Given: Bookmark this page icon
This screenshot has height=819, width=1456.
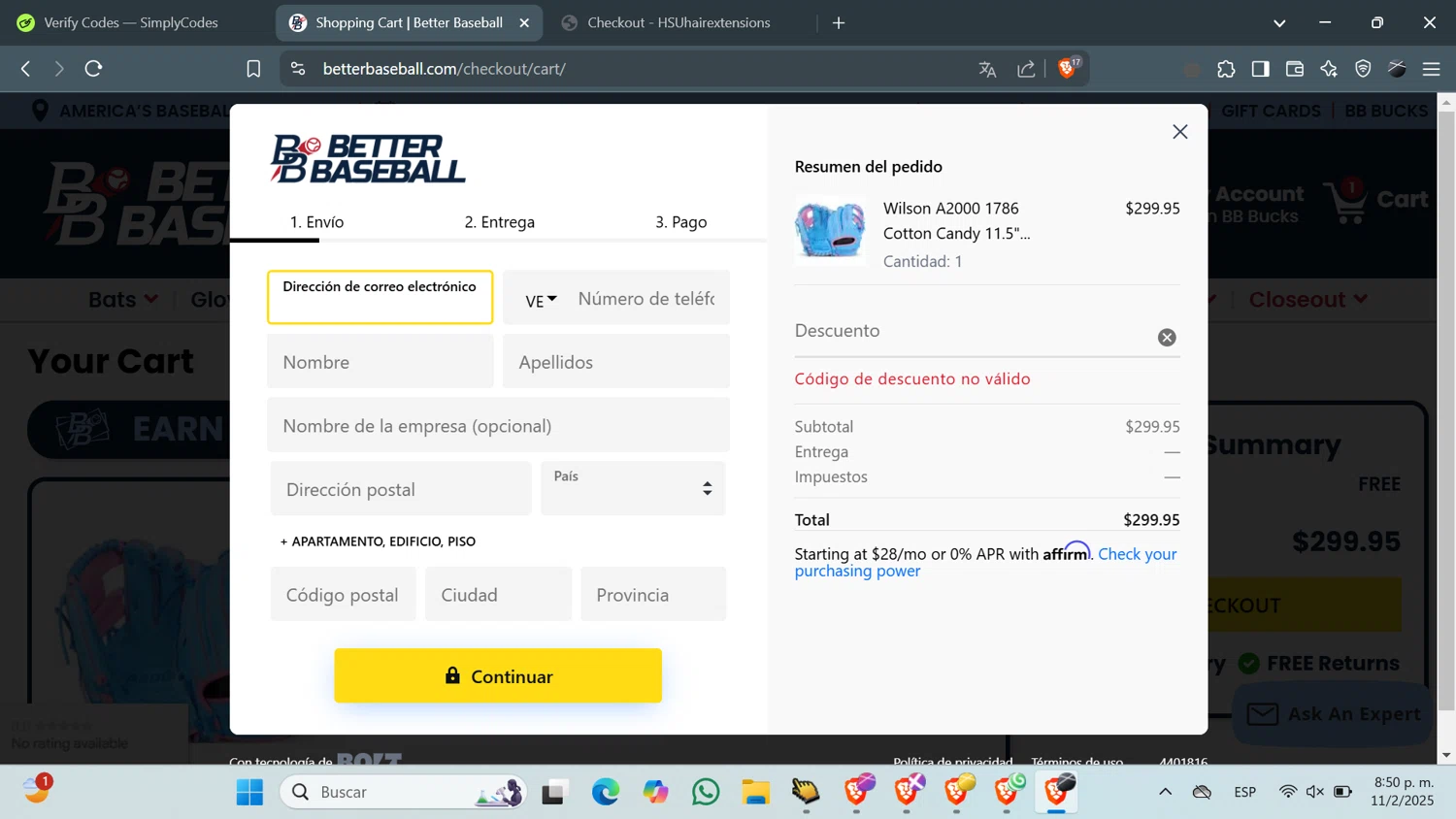Looking at the screenshot, I should click(x=253, y=69).
